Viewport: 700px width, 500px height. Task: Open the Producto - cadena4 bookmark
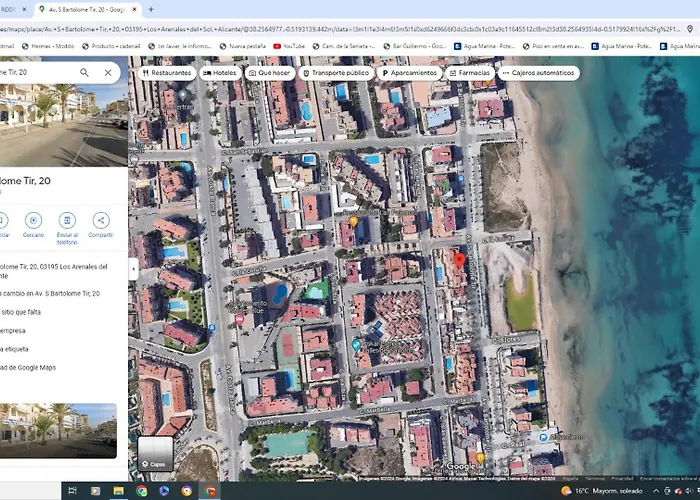111,46
